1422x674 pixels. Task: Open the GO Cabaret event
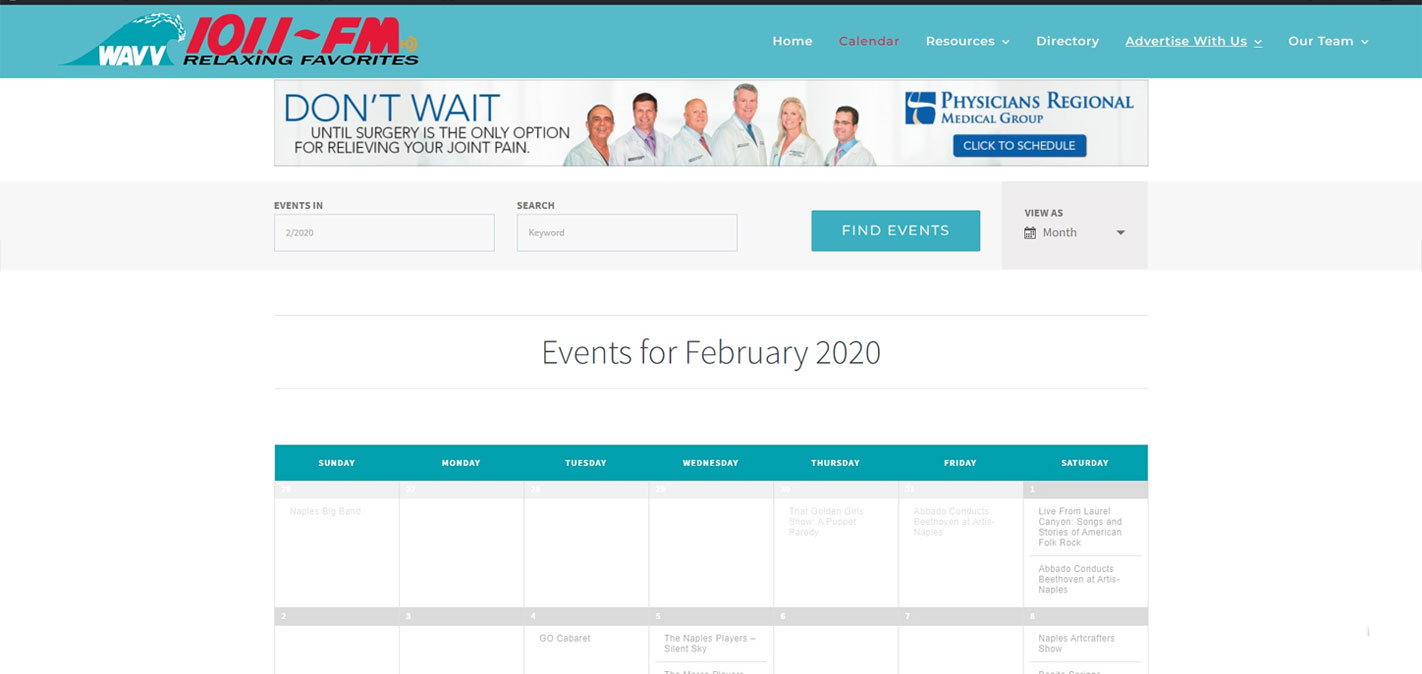(565, 638)
